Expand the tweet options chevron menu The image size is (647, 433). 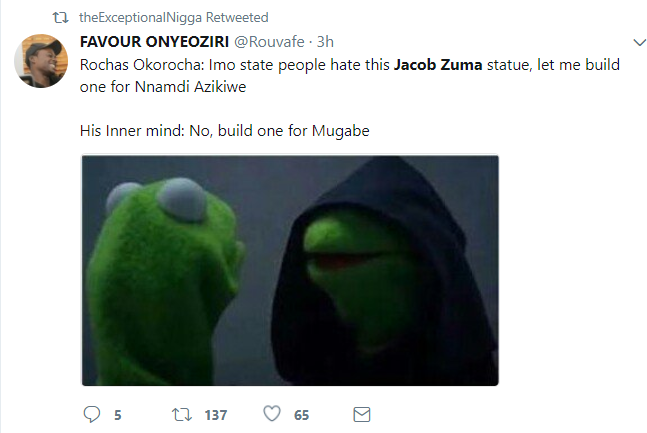click(639, 42)
